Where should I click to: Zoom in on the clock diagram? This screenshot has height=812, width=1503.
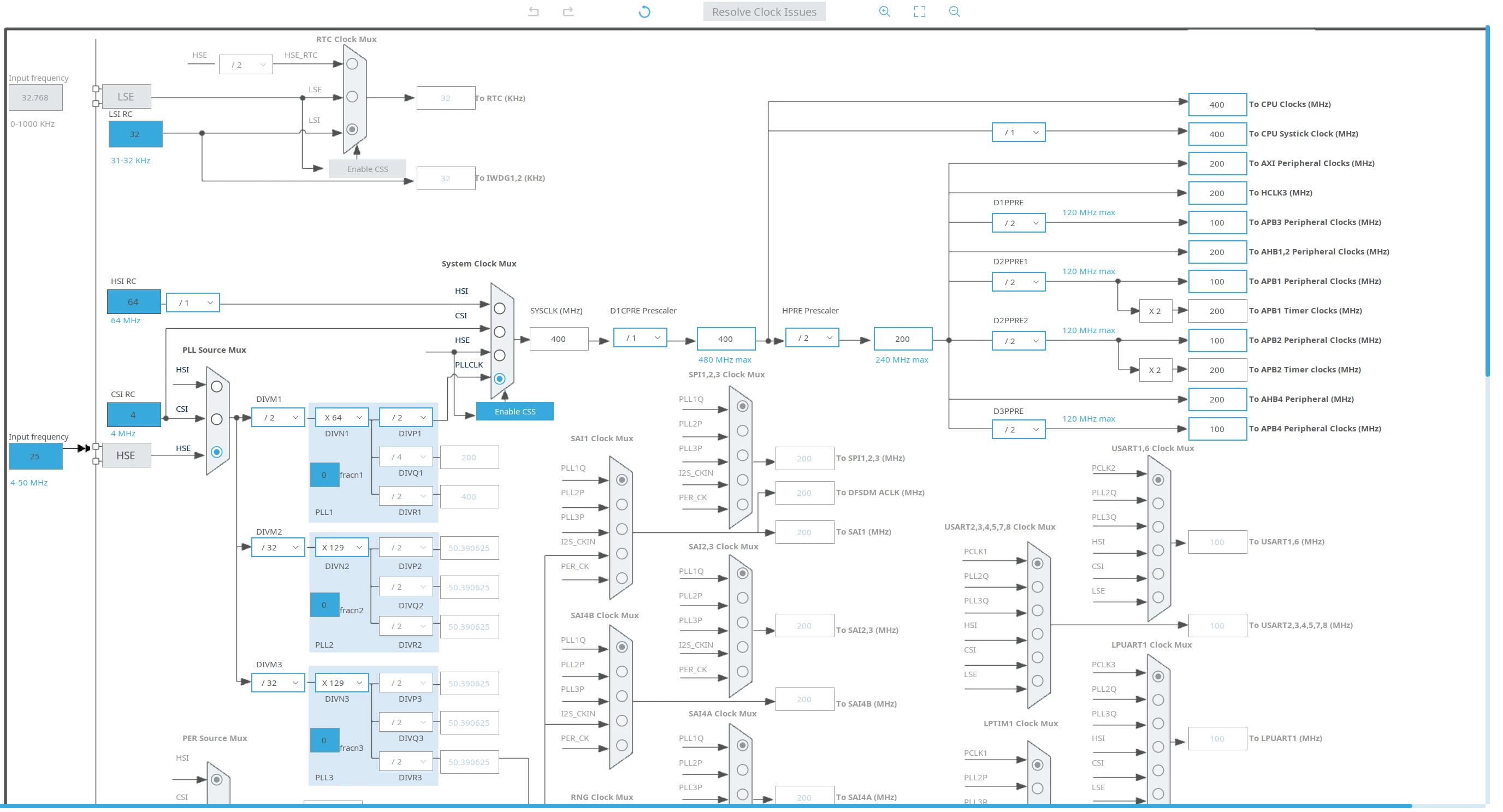click(x=885, y=11)
